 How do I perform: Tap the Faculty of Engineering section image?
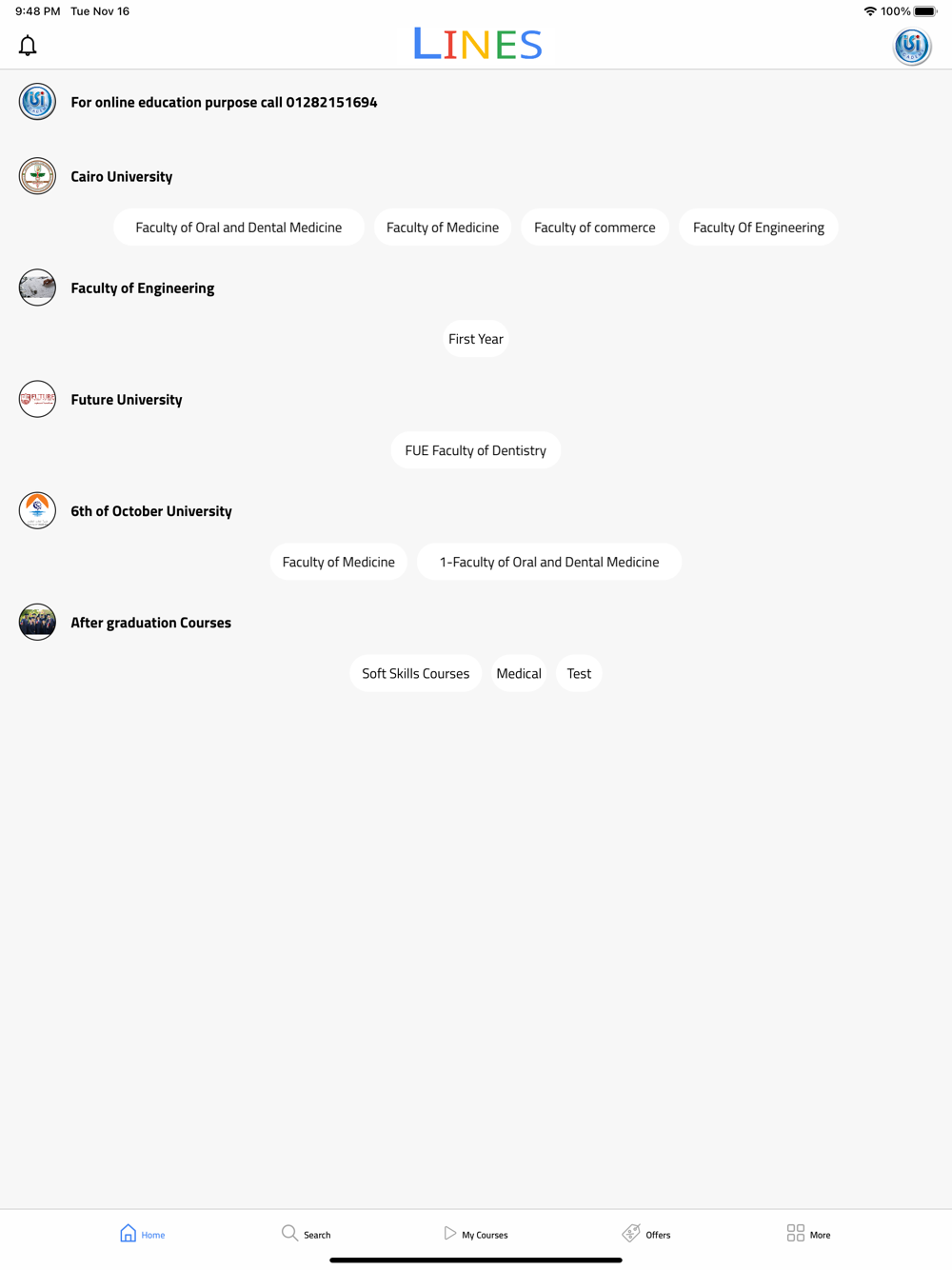pyautogui.click(x=37, y=288)
